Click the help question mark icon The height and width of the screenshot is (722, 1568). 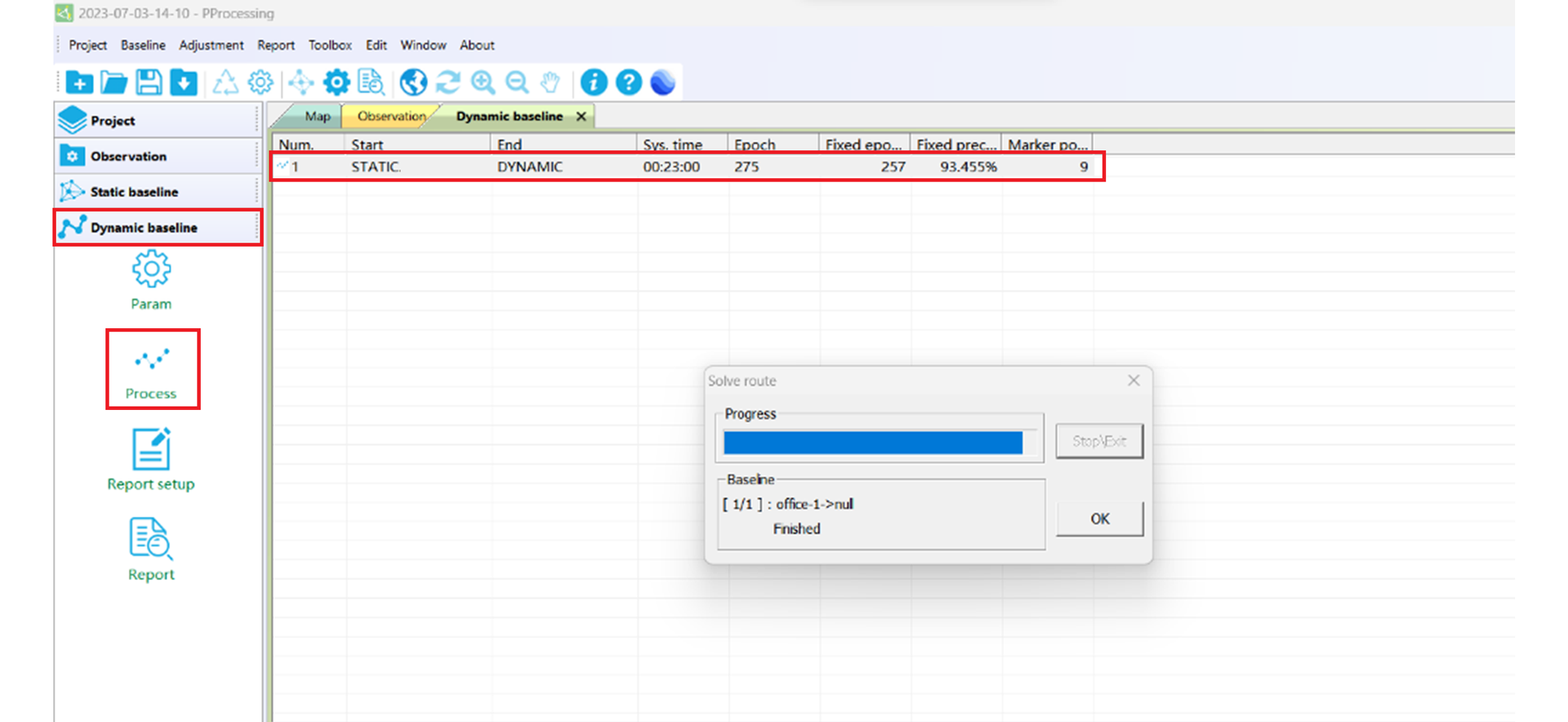coord(628,82)
